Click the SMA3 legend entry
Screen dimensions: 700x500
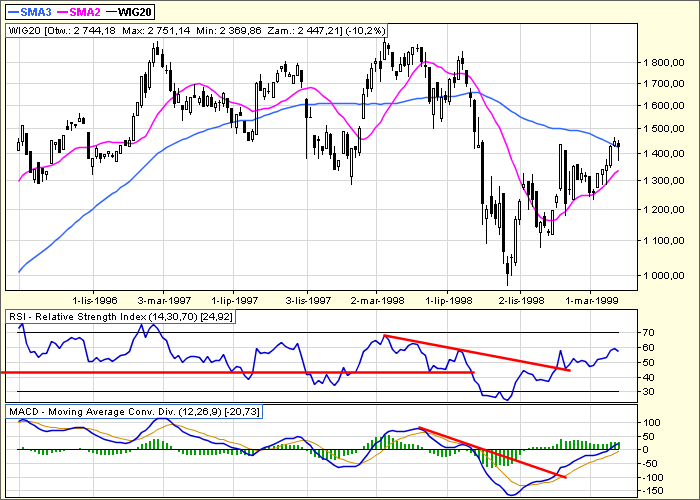(x=30, y=12)
